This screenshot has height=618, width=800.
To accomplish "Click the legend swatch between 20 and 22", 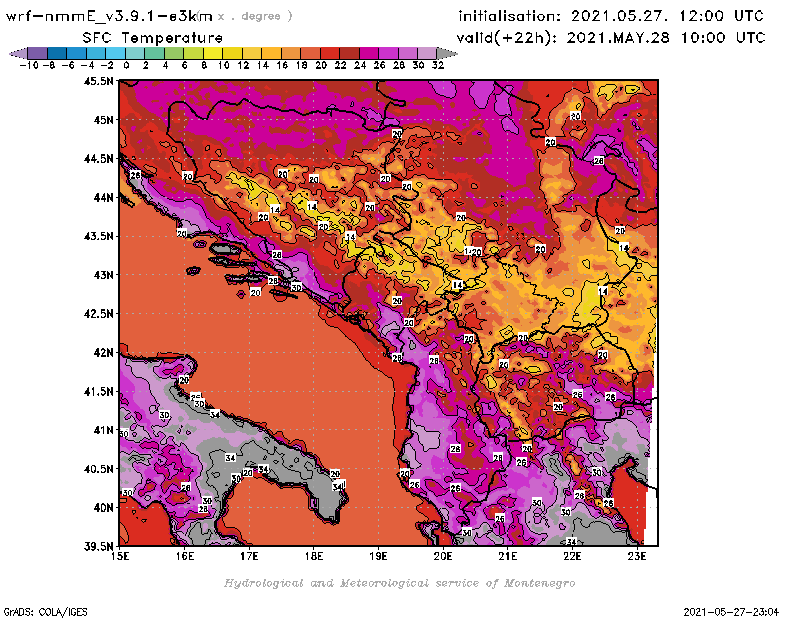I will point(330,53).
